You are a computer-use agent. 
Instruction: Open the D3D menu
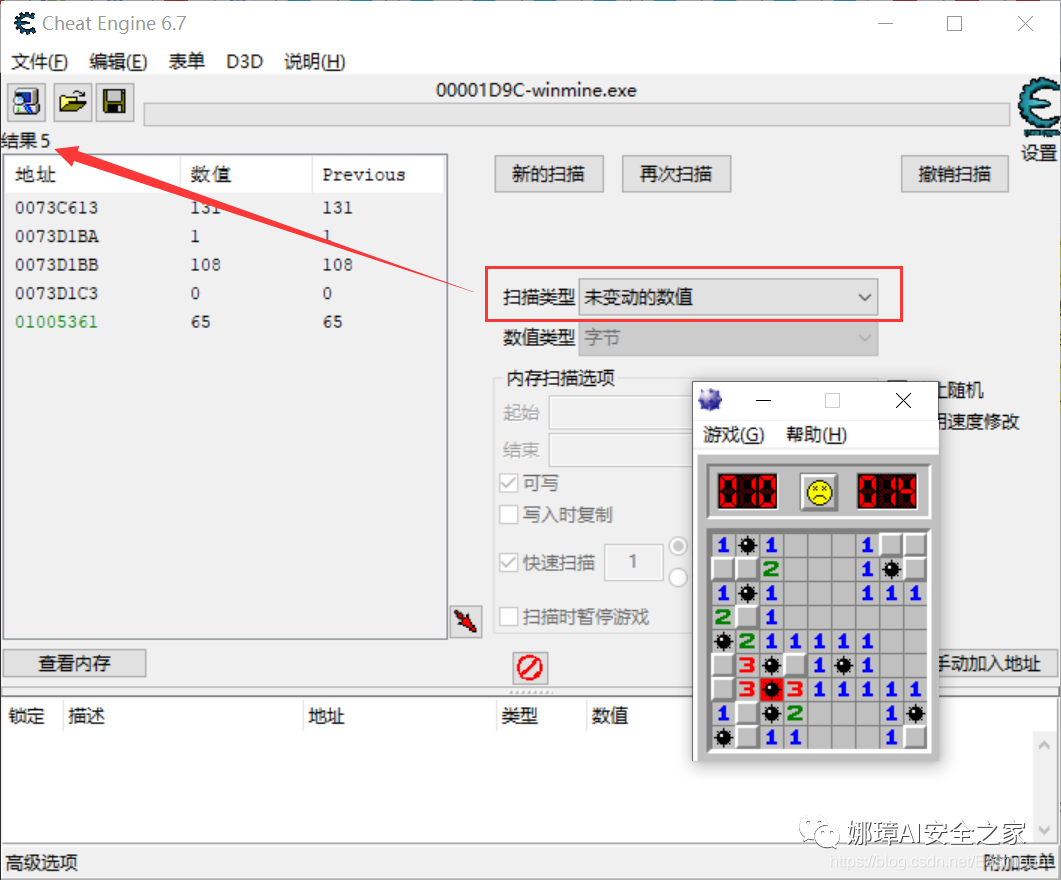click(x=244, y=62)
